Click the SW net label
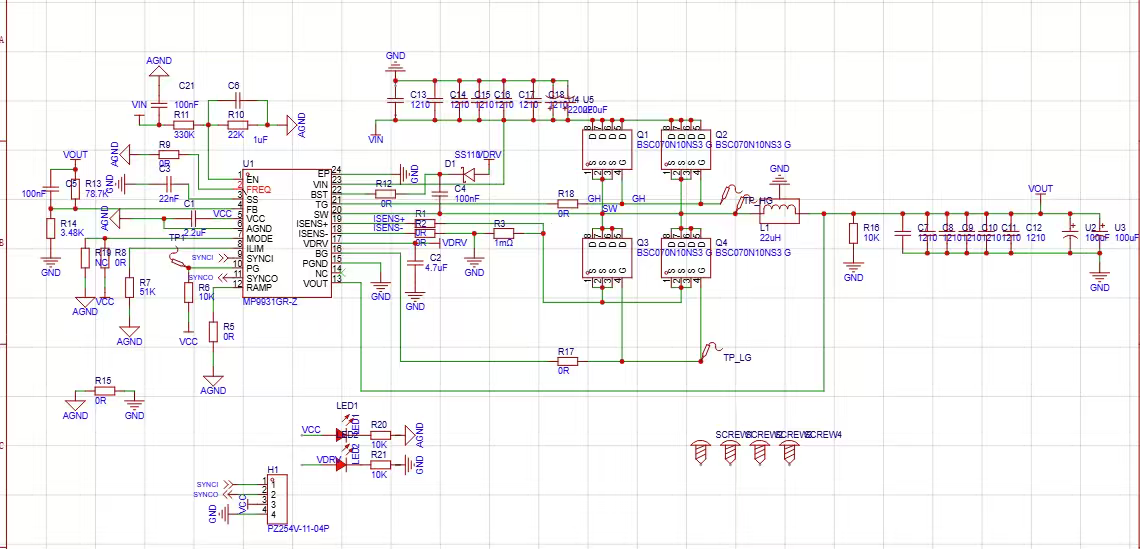Screen dimensions: 1140x549 pos(609,208)
